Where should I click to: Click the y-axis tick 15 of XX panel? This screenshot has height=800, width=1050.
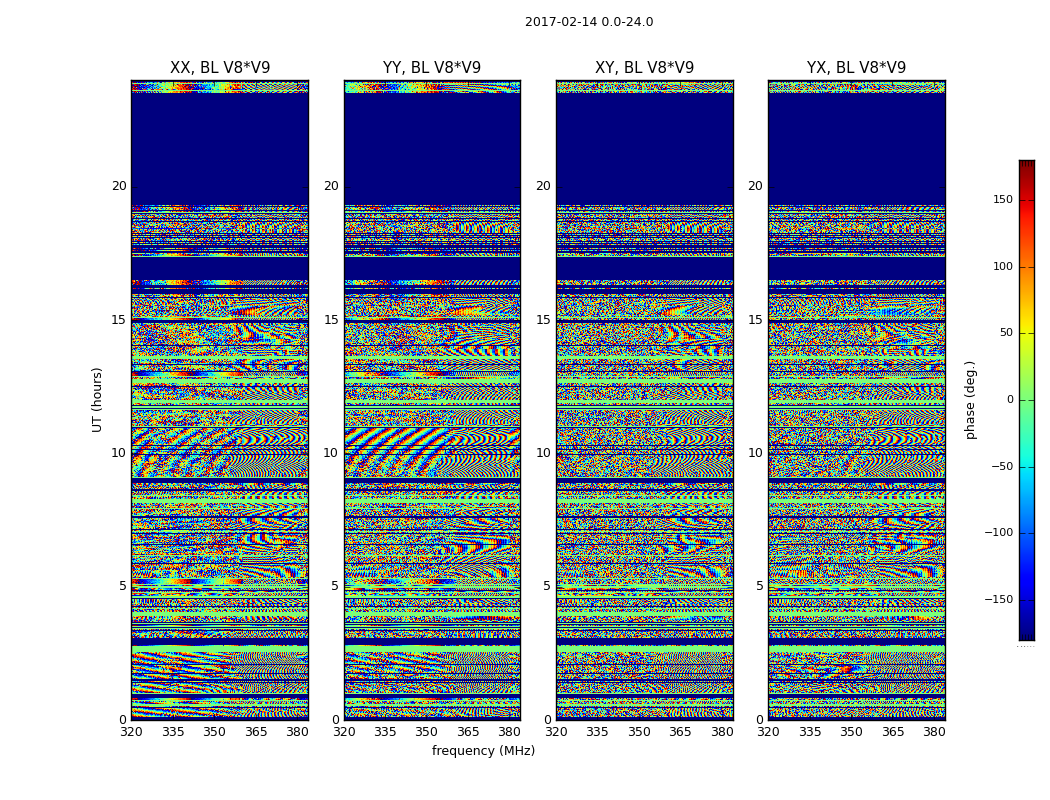click(119, 319)
